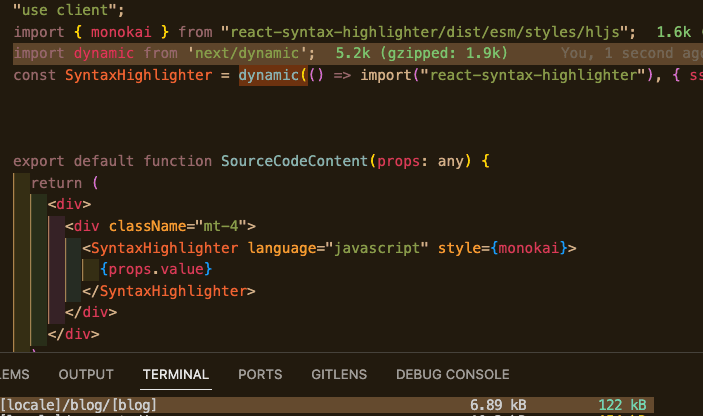Click the "1.6k" import cost on monokai line
703x416 pixels.
coord(673,32)
